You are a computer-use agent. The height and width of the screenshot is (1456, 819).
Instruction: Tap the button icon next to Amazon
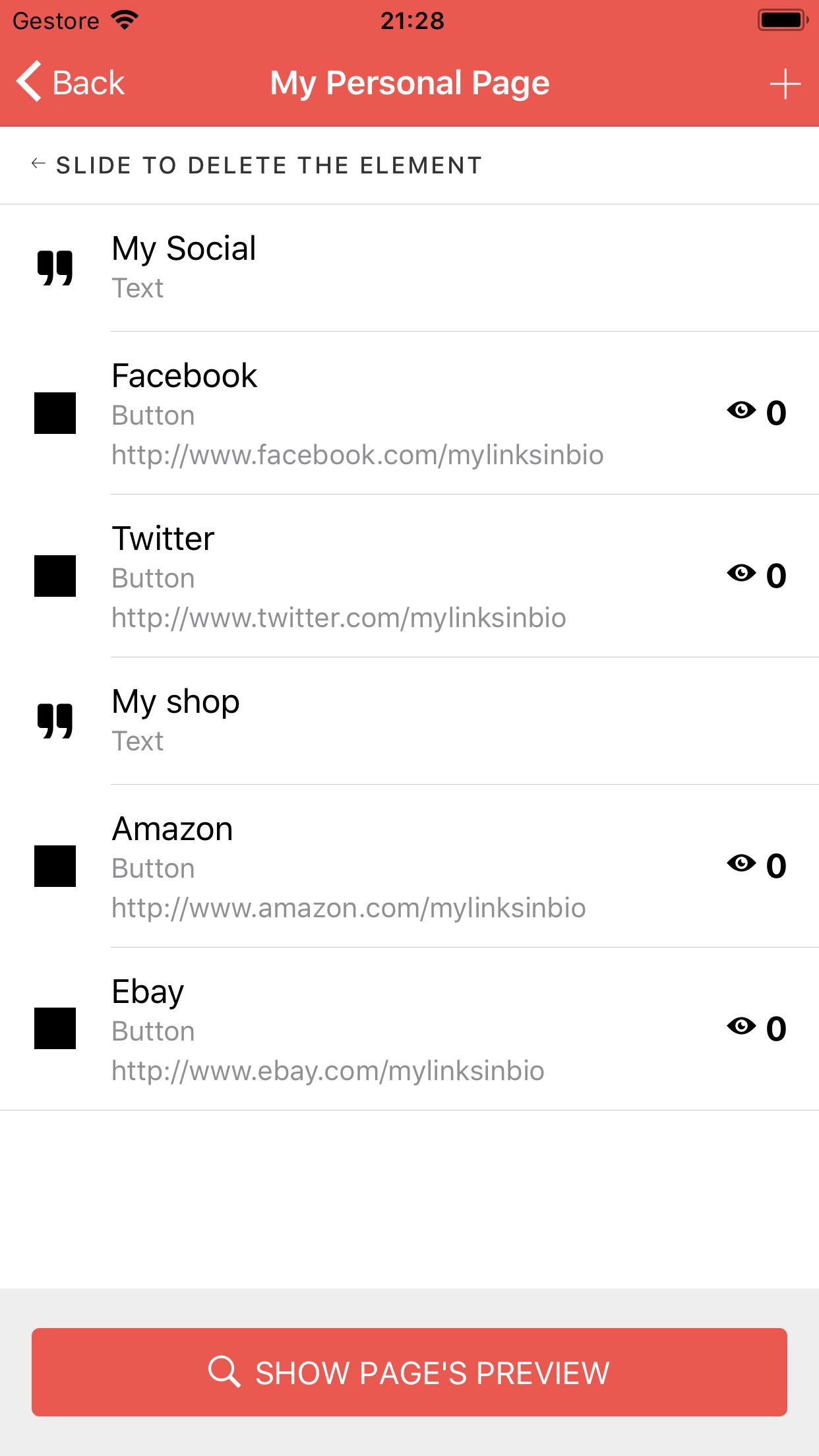pos(56,866)
